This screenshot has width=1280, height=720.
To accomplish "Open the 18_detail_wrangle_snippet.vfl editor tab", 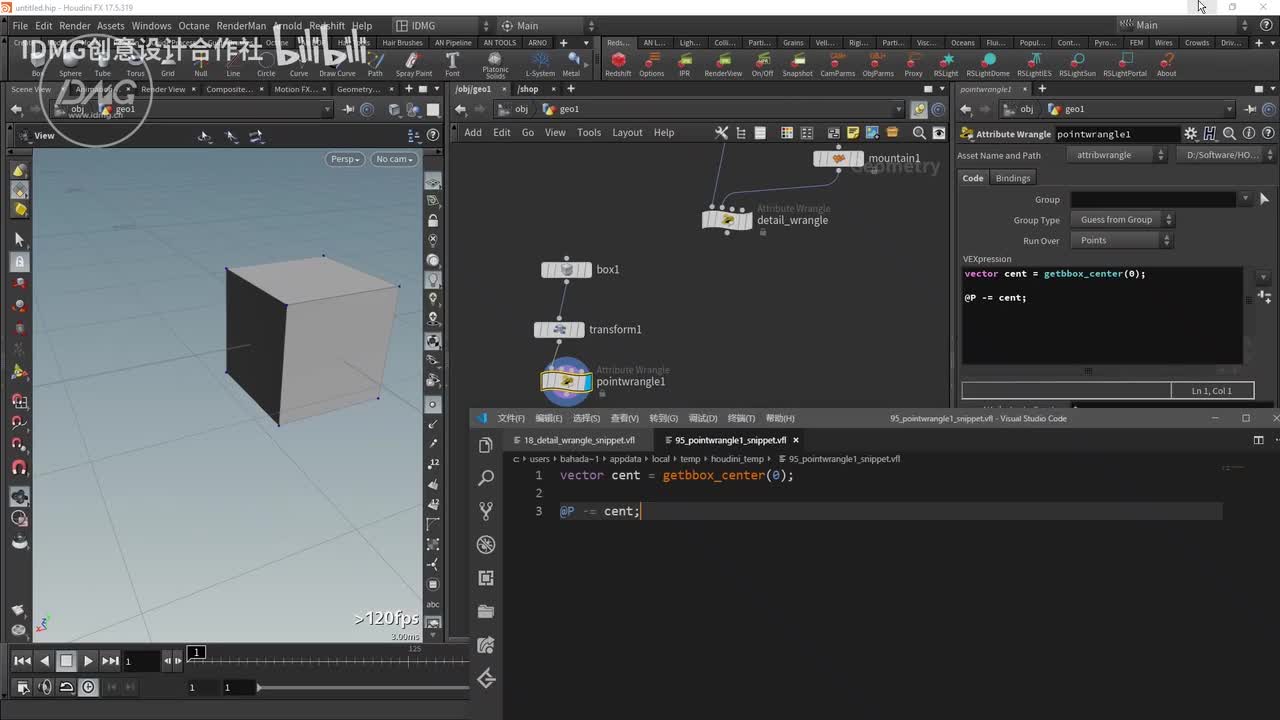I will pyautogui.click(x=579, y=440).
